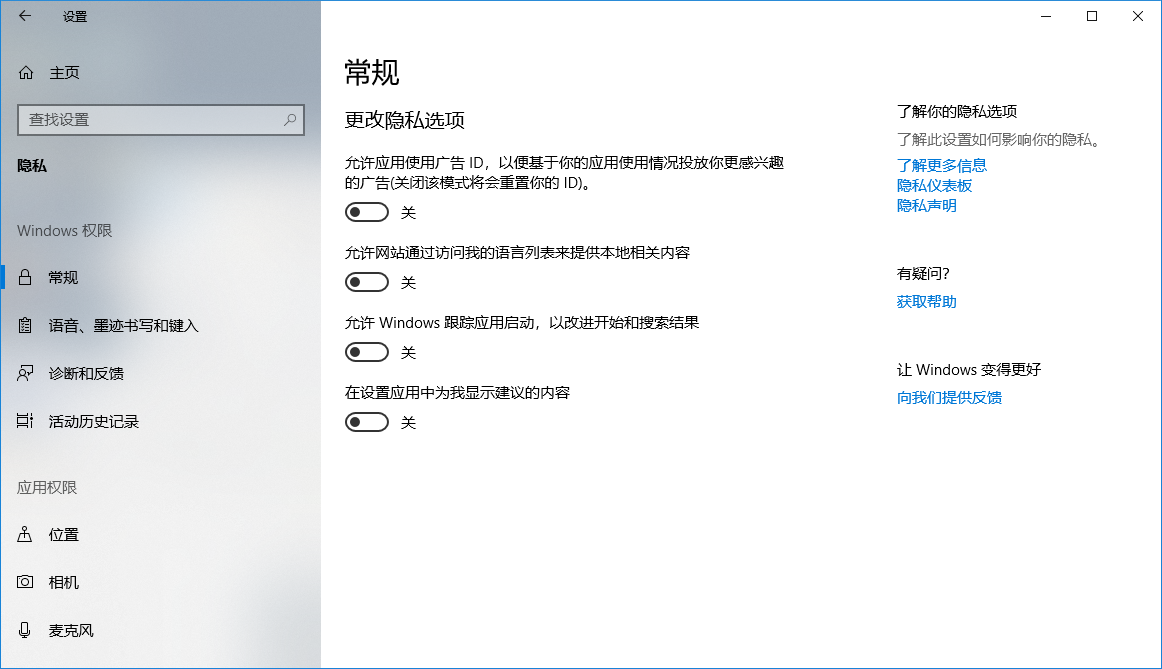The height and width of the screenshot is (669, 1162).
Task: Toggle the advertising ID switch
Action: [x=367, y=212]
